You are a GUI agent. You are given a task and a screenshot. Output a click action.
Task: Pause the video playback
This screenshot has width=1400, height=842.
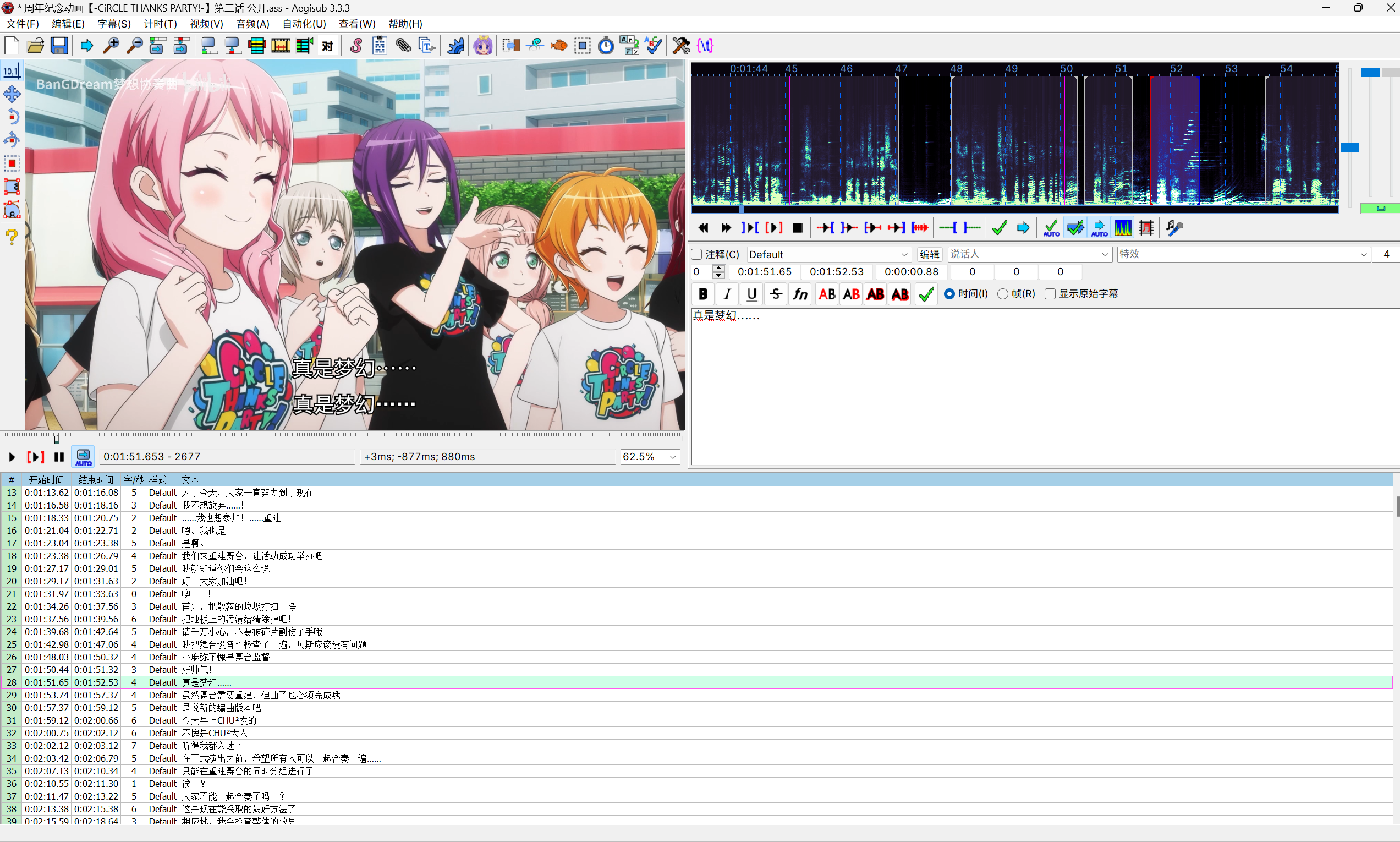pyautogui.click(x=59, y=457)
